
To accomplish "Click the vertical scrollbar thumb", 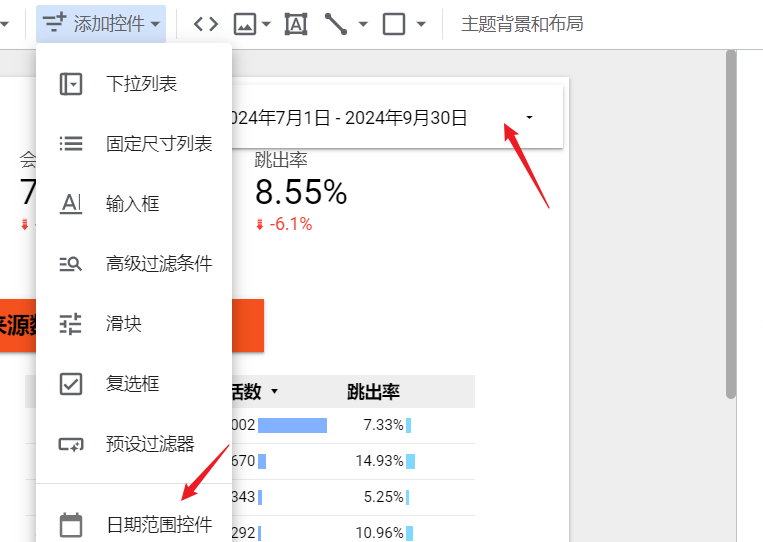I will 730,224.
